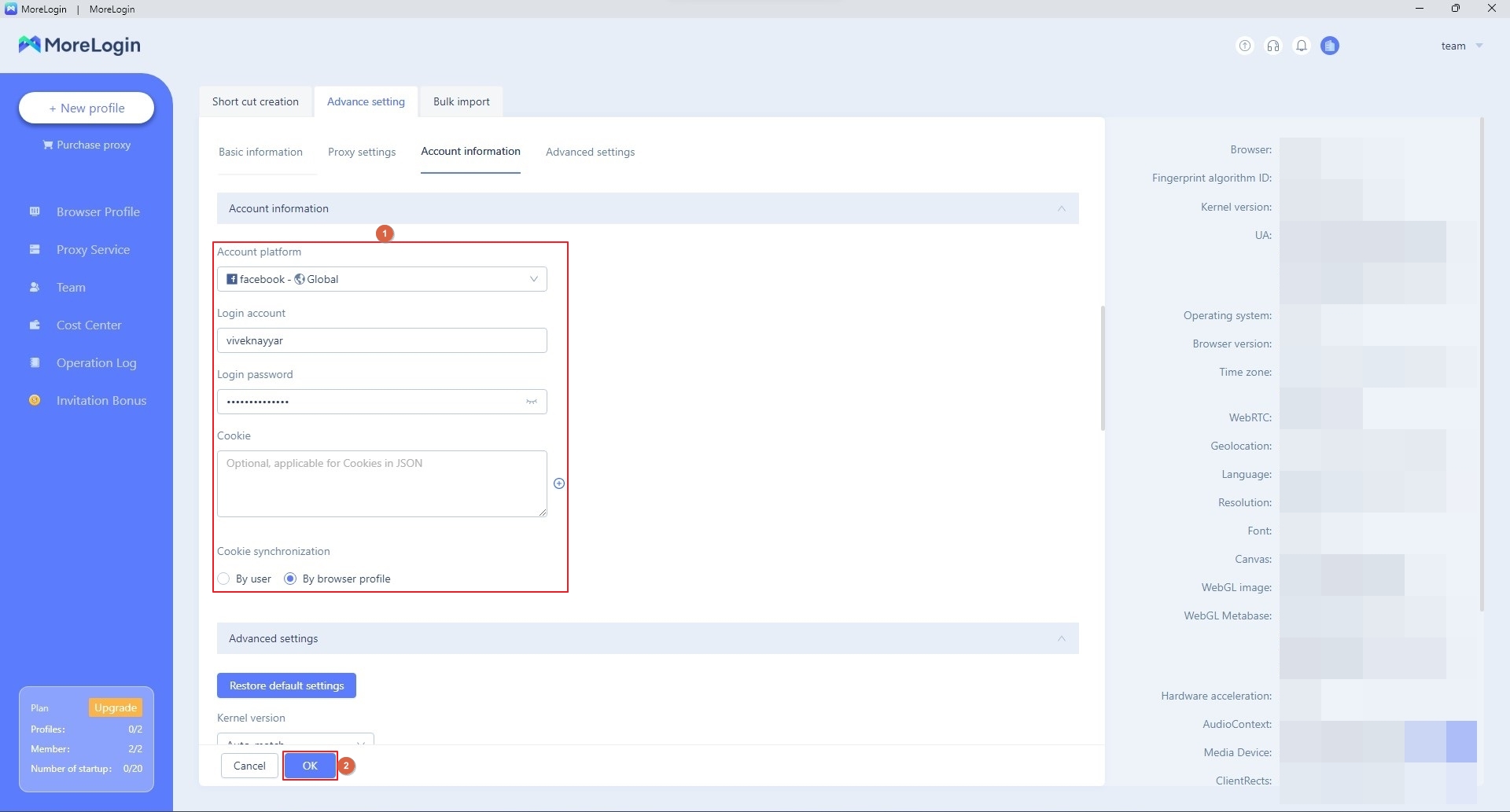The image size is (1510, 812).
Task: Open the Basic information sub-tab
Action: 260,152
